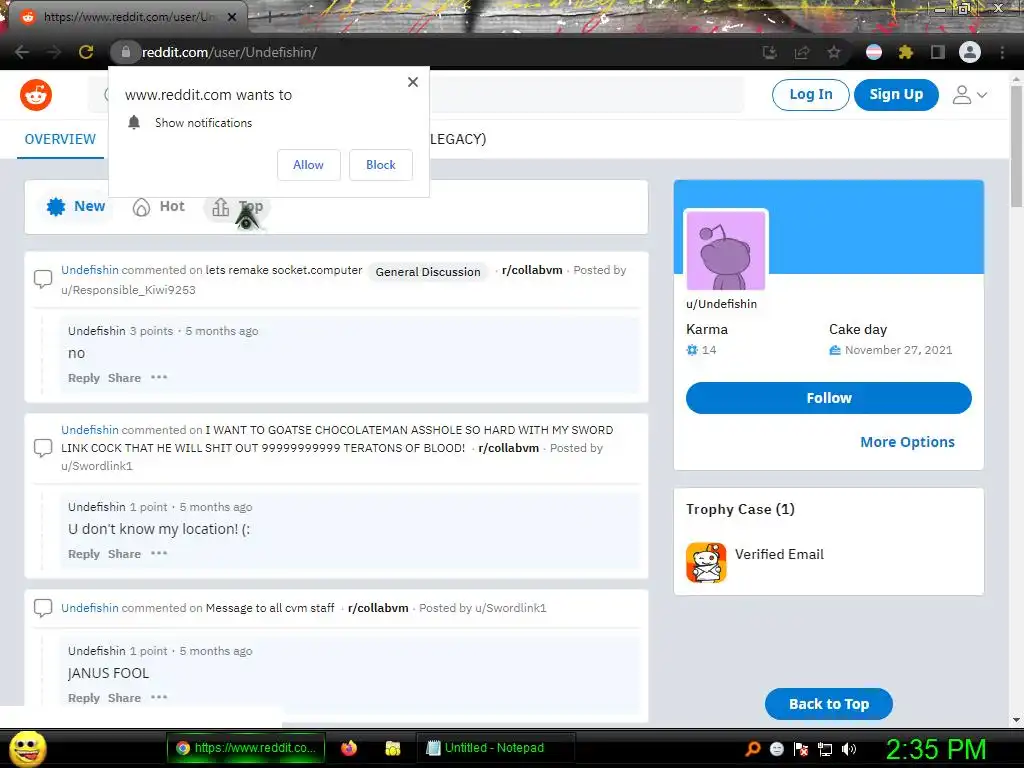Viewport: 1024px width, 768px height.
Task: Expand the user account dropdown
Action: [970, 95]
